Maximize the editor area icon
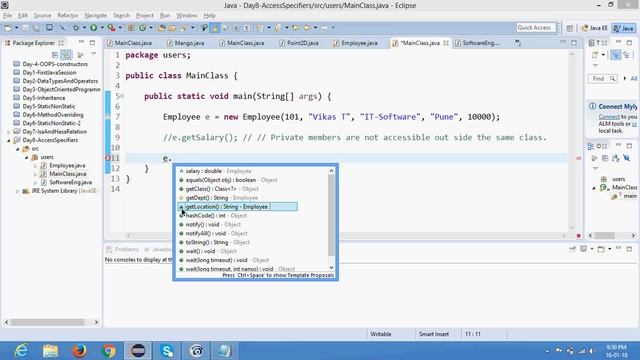The height and width of the screenshot is (360, 640). (574, 42)
